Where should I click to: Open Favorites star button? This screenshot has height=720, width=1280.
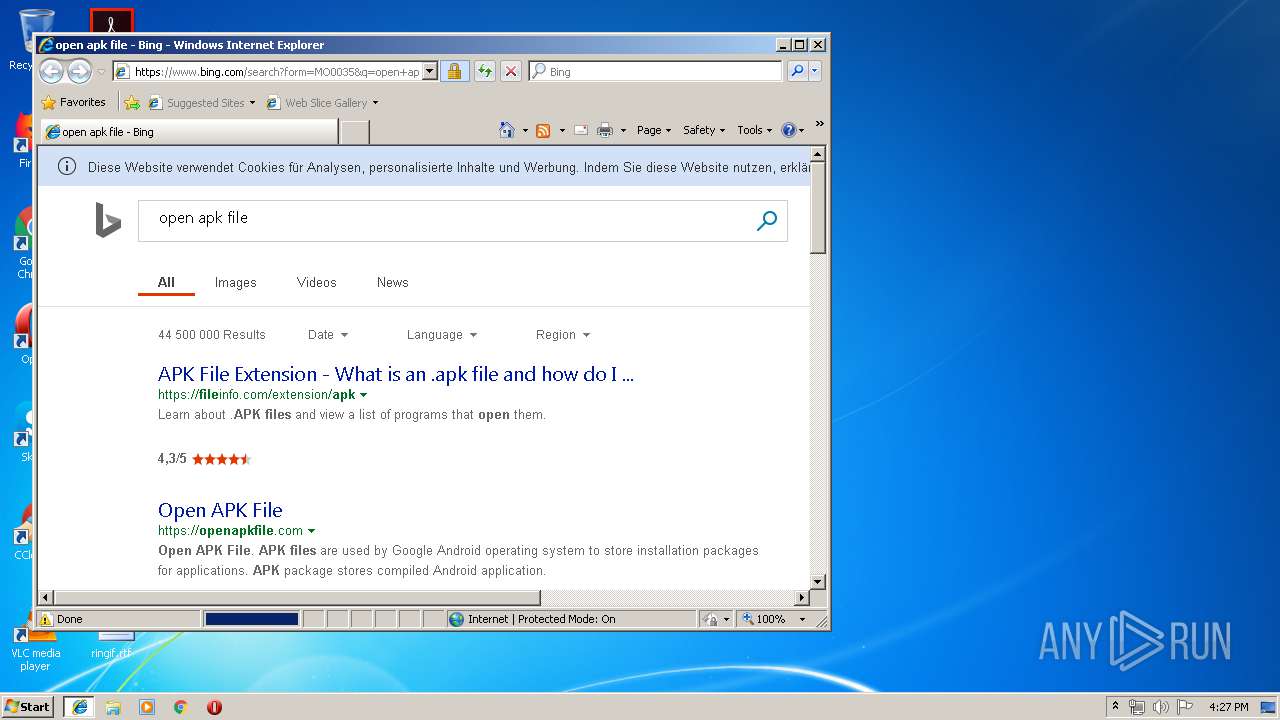coord(73,102)
